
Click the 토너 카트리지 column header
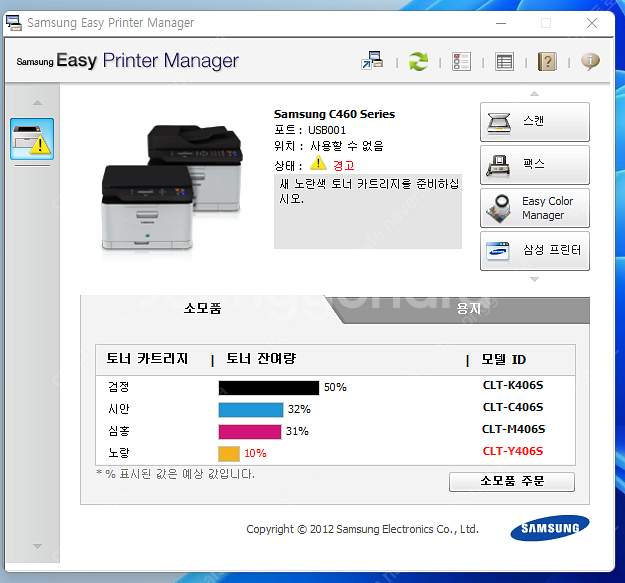coord(147,359)
